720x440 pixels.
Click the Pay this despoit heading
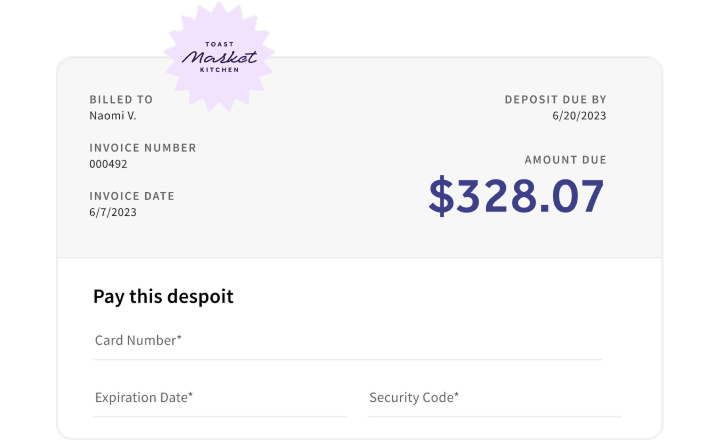(163, 297)
